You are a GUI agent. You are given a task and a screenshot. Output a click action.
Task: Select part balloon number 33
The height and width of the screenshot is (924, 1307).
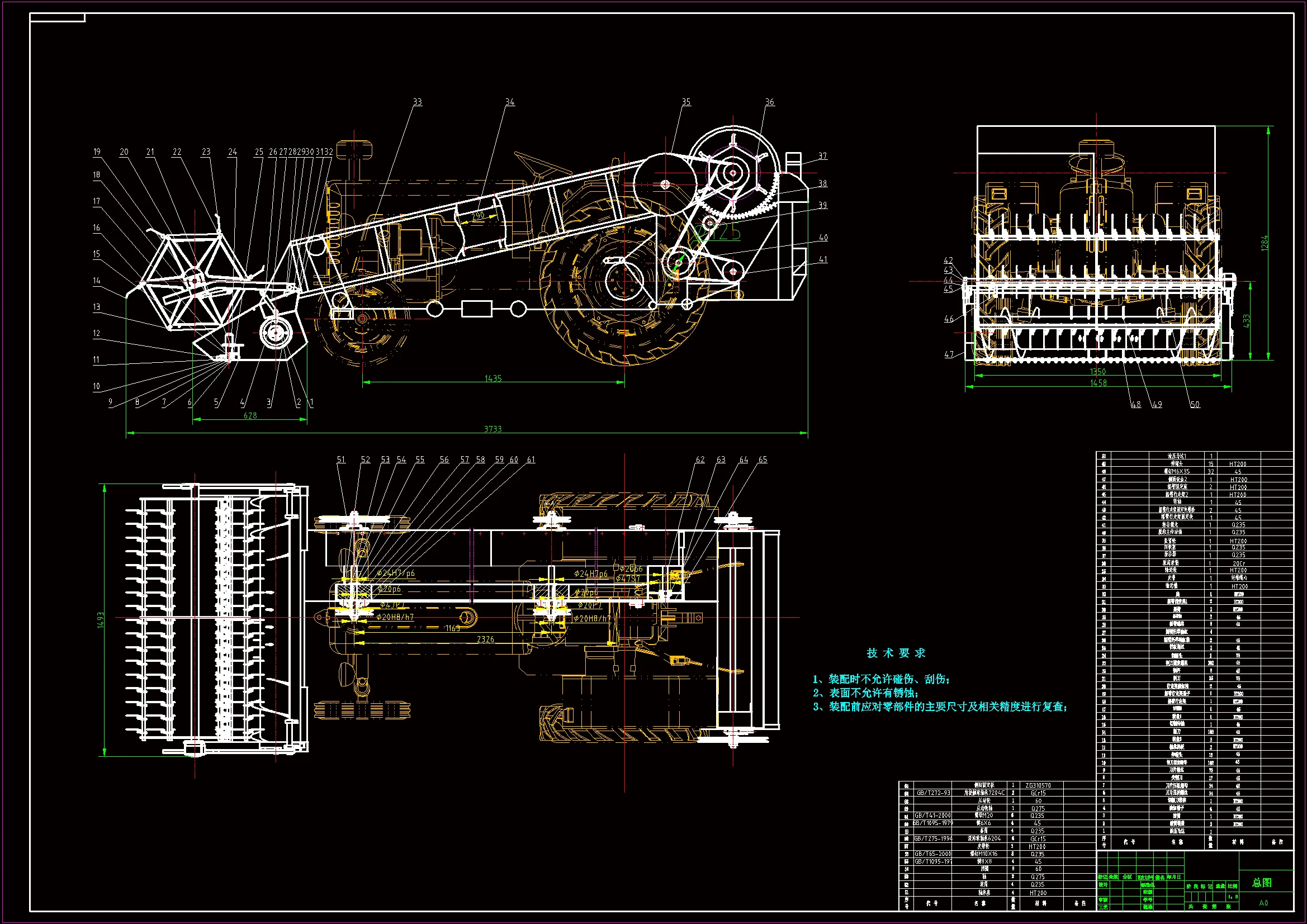[x=417, y=102]
